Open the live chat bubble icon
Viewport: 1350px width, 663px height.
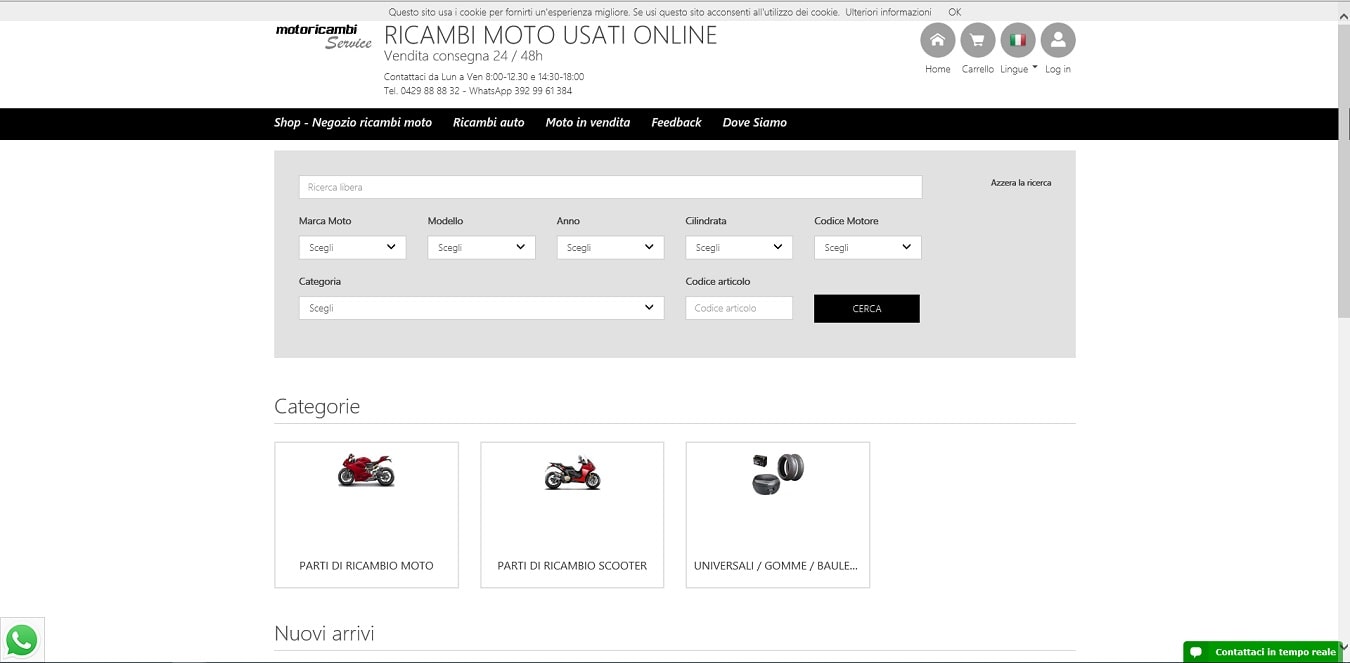[x=1196, y=651]
